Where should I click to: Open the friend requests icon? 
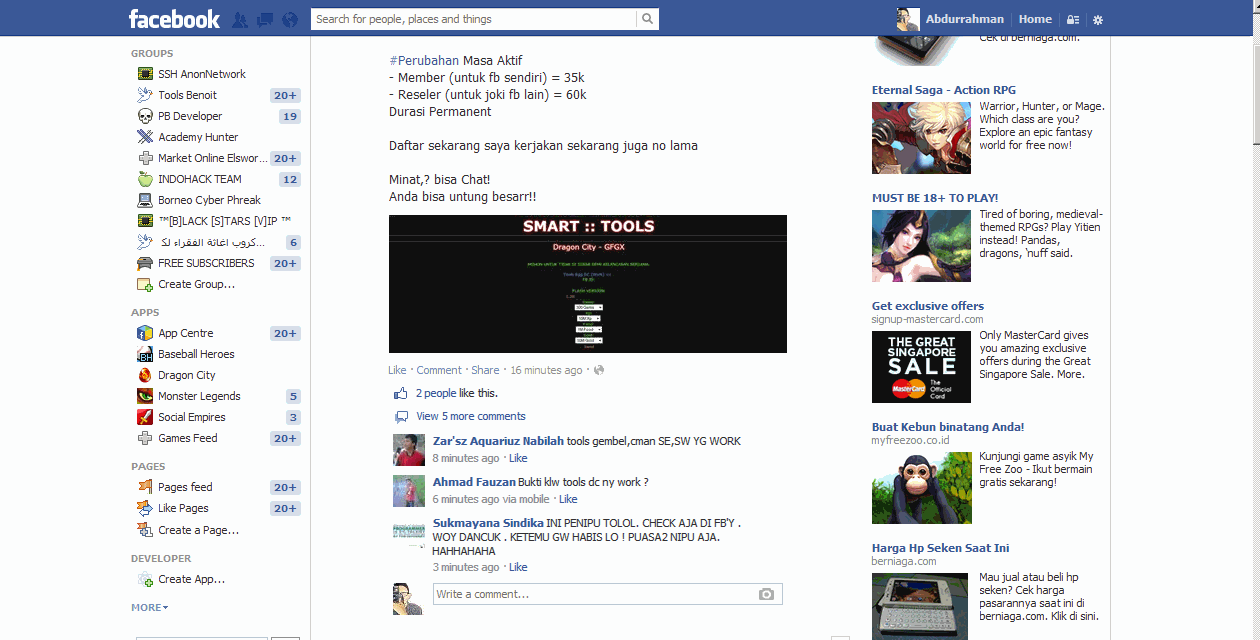point(240,19)
